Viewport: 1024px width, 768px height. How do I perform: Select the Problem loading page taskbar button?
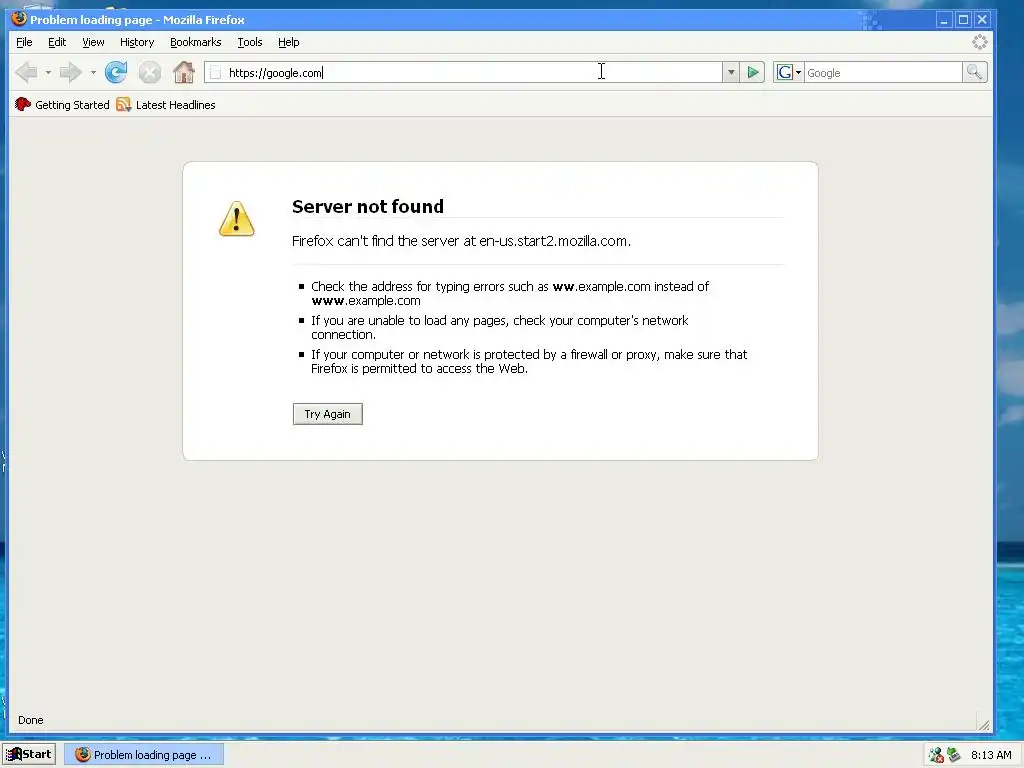[x=144, y=755]
